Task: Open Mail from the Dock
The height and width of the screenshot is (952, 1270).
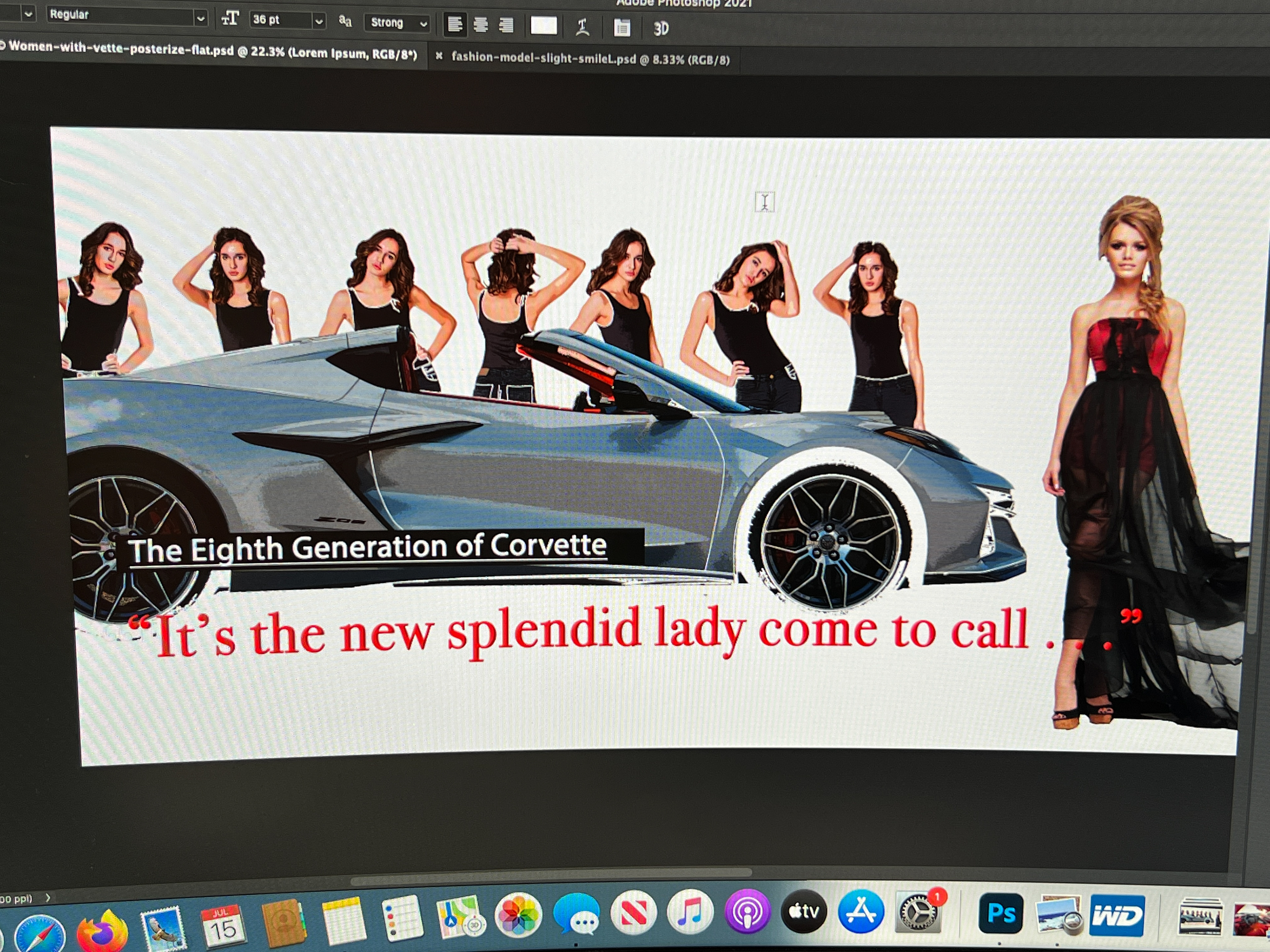Action: click(x=164, y=928)
